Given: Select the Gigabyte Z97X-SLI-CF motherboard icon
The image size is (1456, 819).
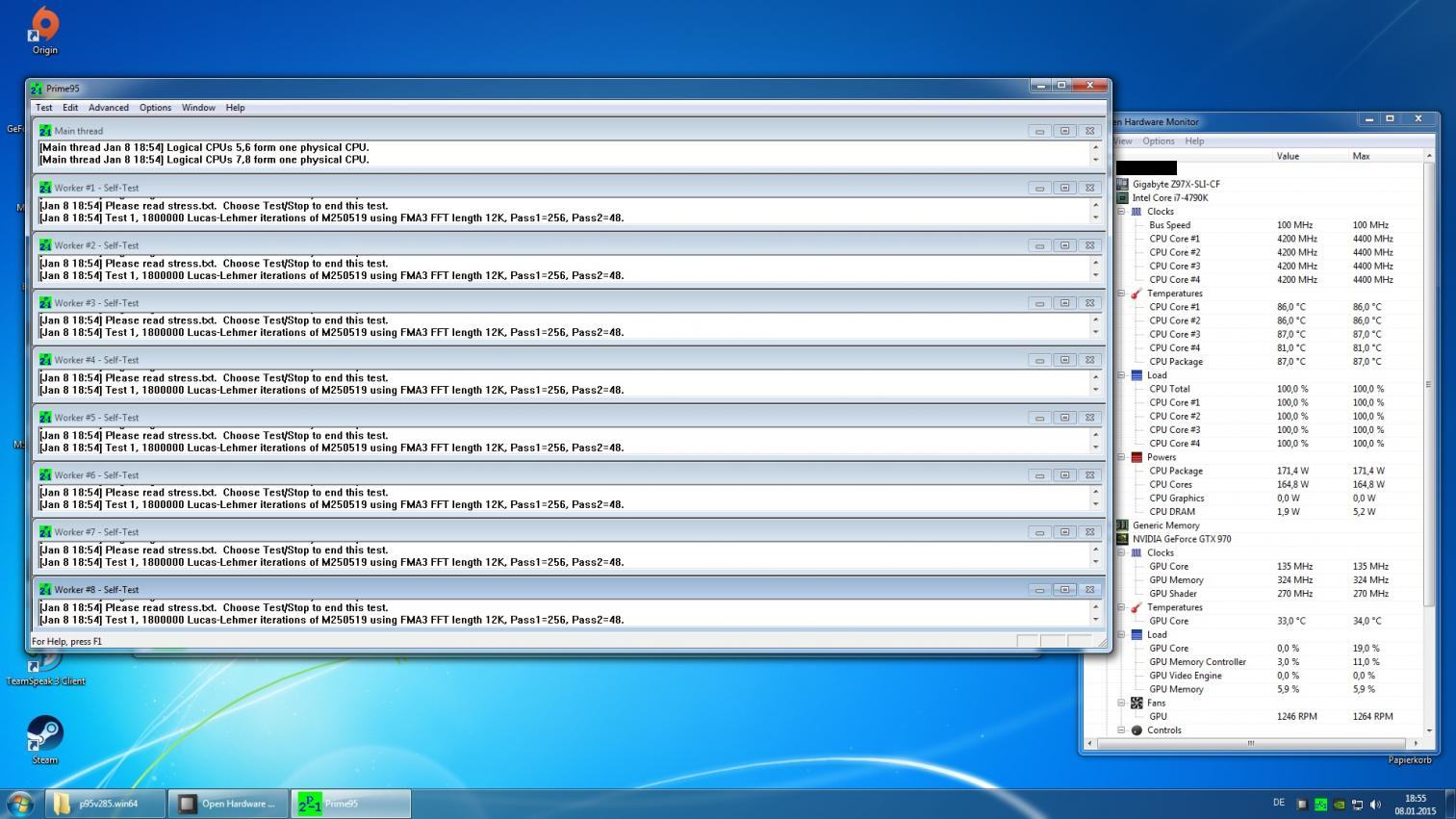Looking at the screenshot, I should point(1122,184).
